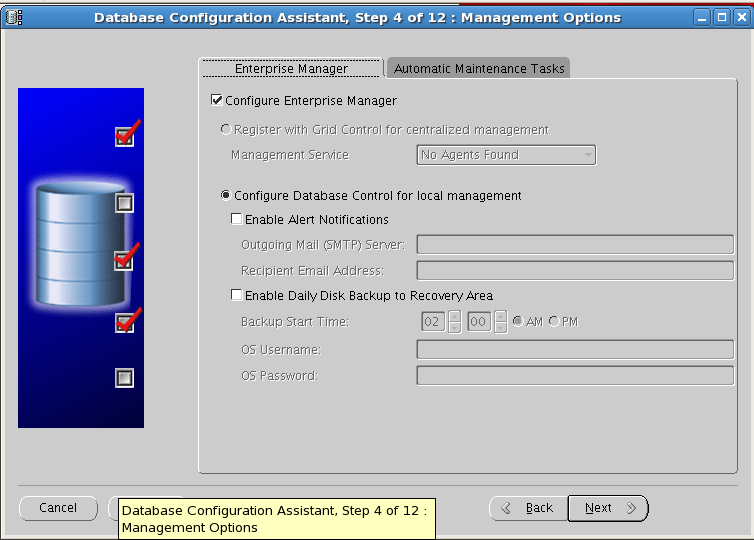Screen dimensions: 754x540
Task: Go Back to the previous step
Action: (528, 508)
